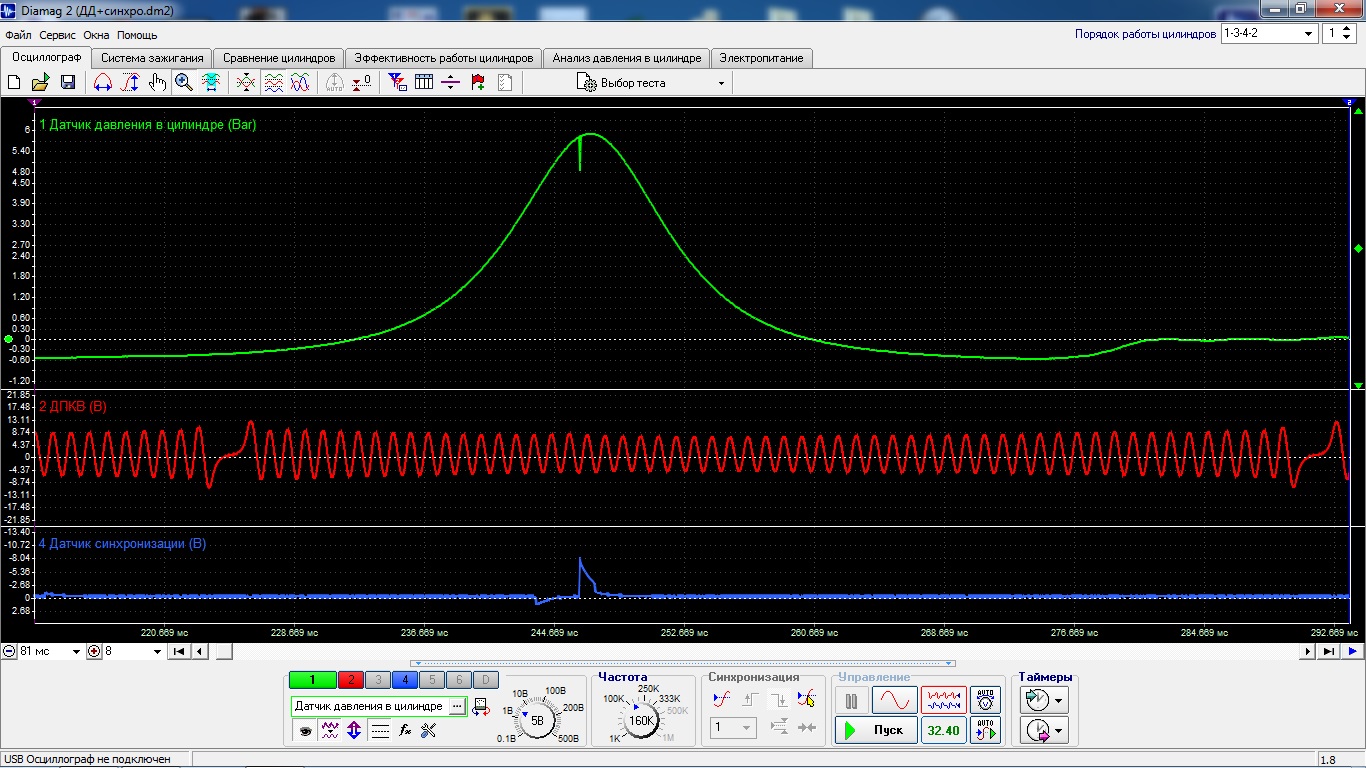Click the dashed lines icon in channel panel

[380, 731]
